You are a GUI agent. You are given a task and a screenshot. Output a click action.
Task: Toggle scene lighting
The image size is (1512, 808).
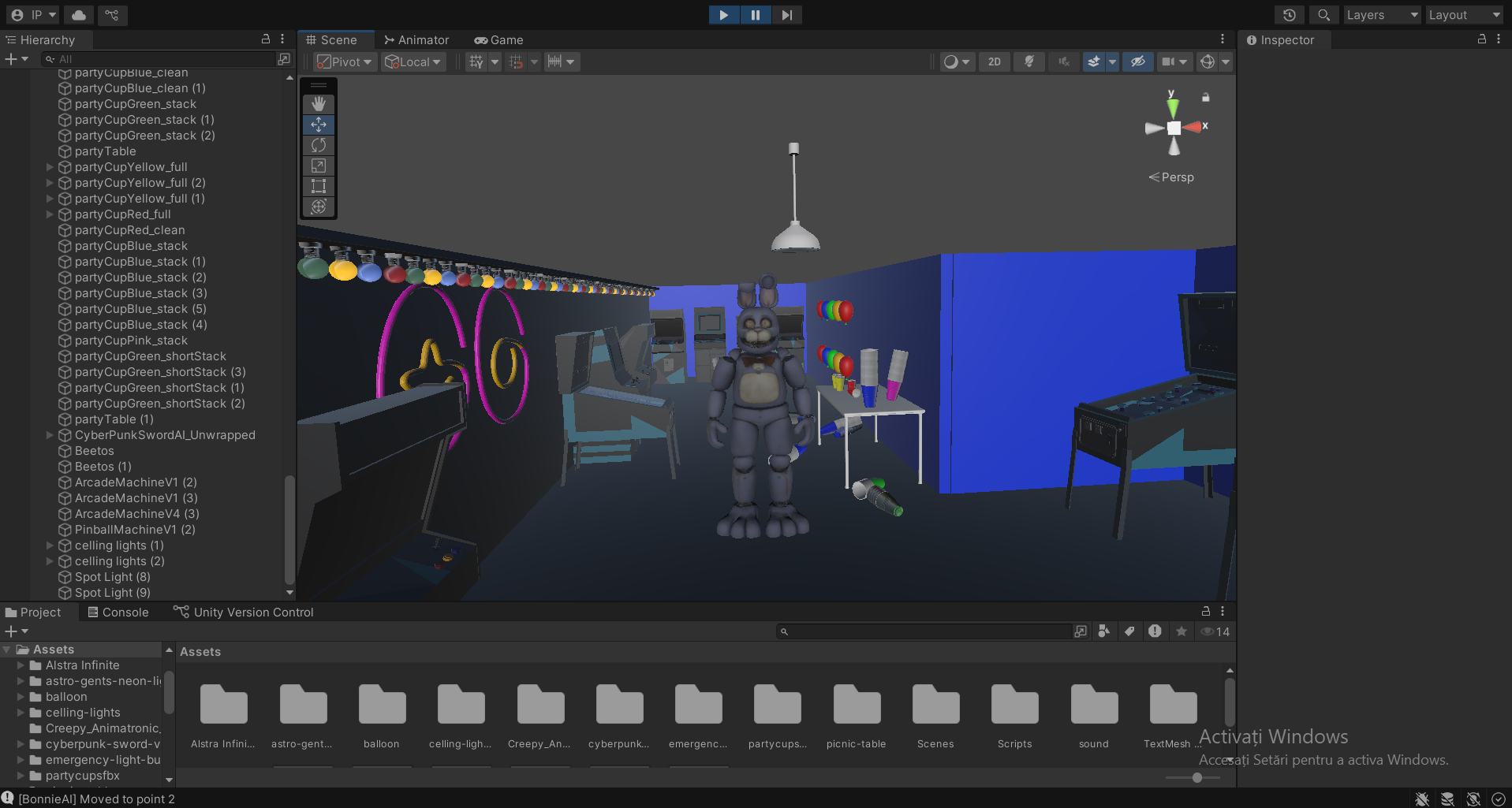(x=1029, y=61)
